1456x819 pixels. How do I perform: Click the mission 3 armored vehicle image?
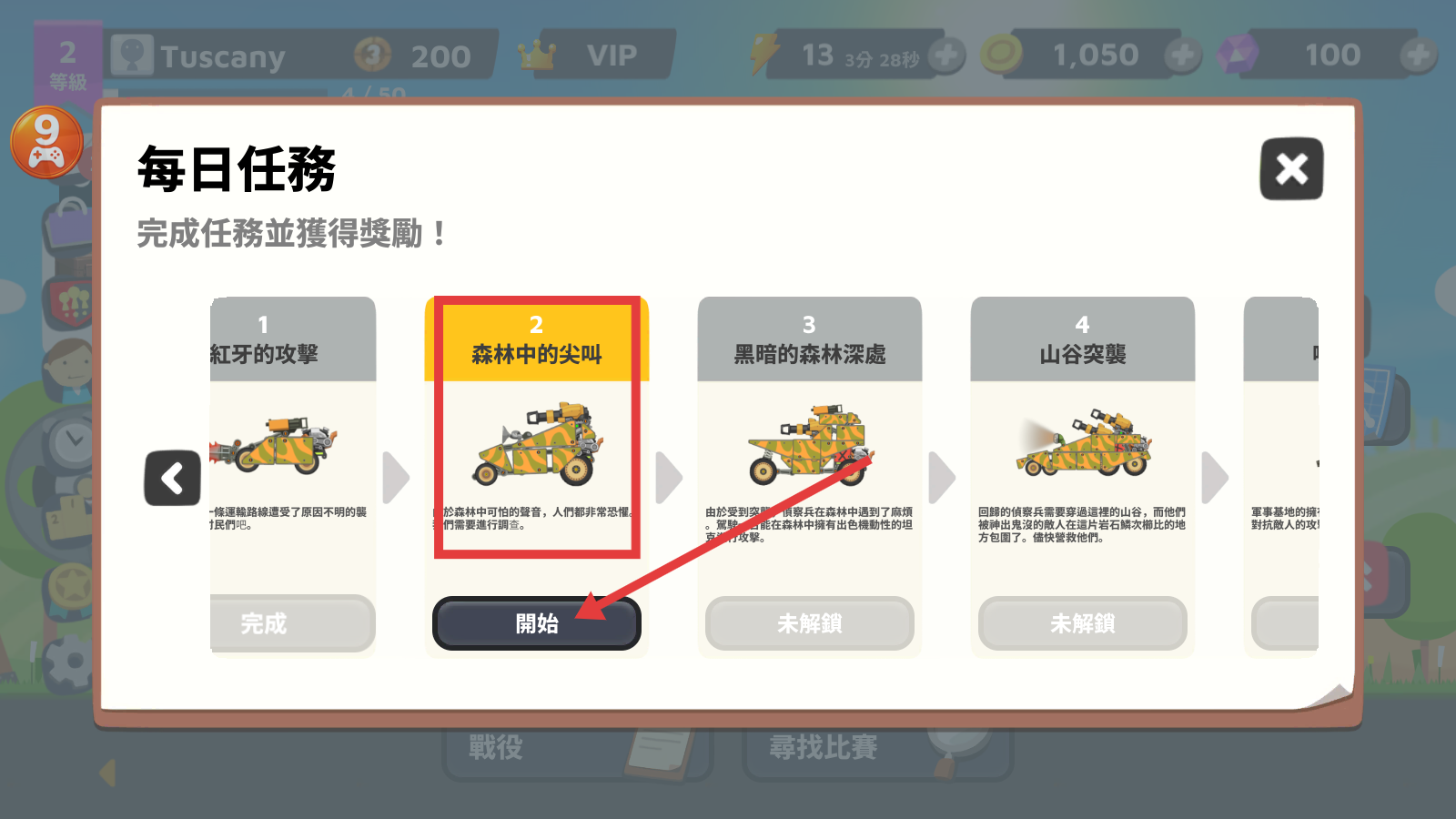coord(810,444)
